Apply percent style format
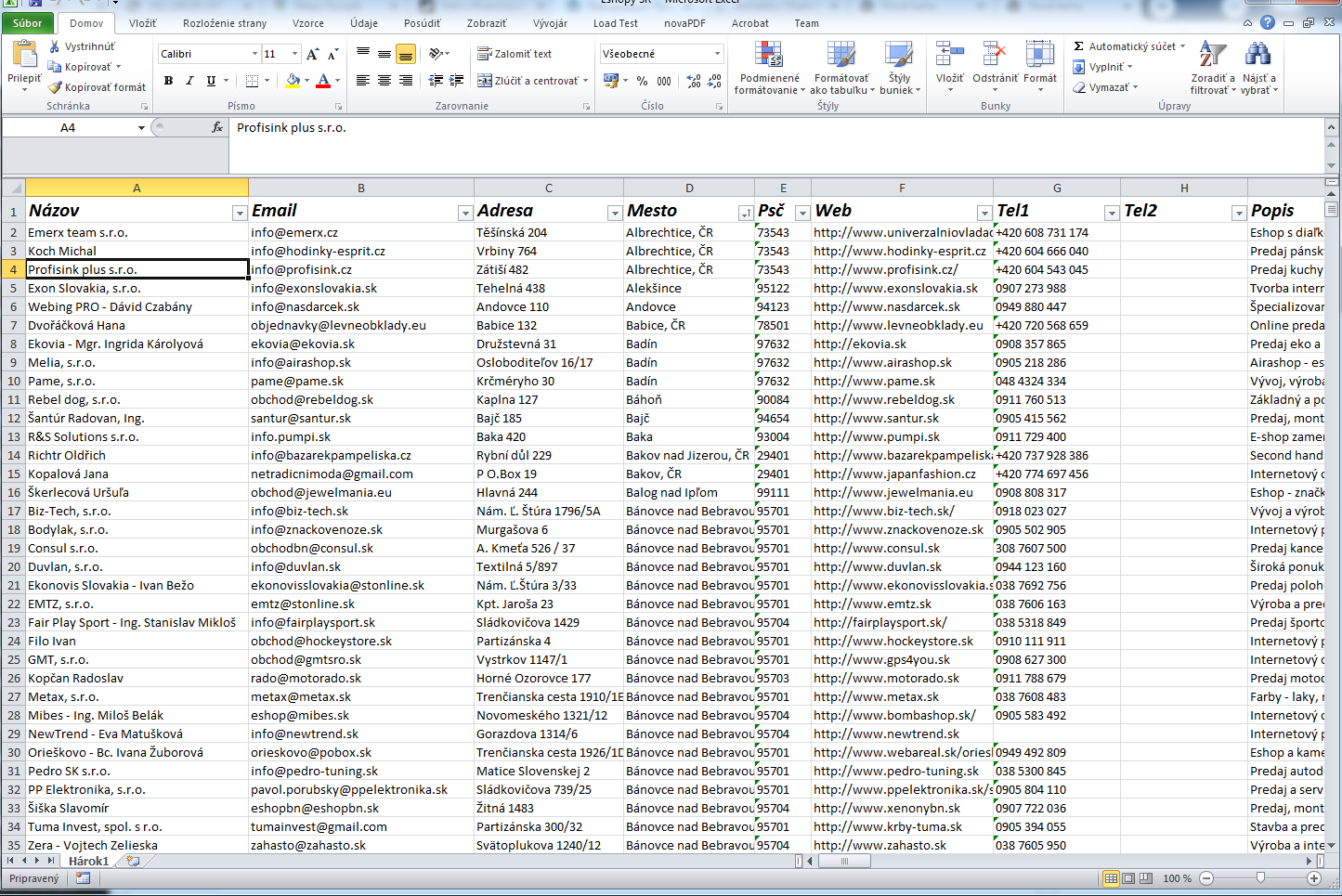 pos(642,81)
